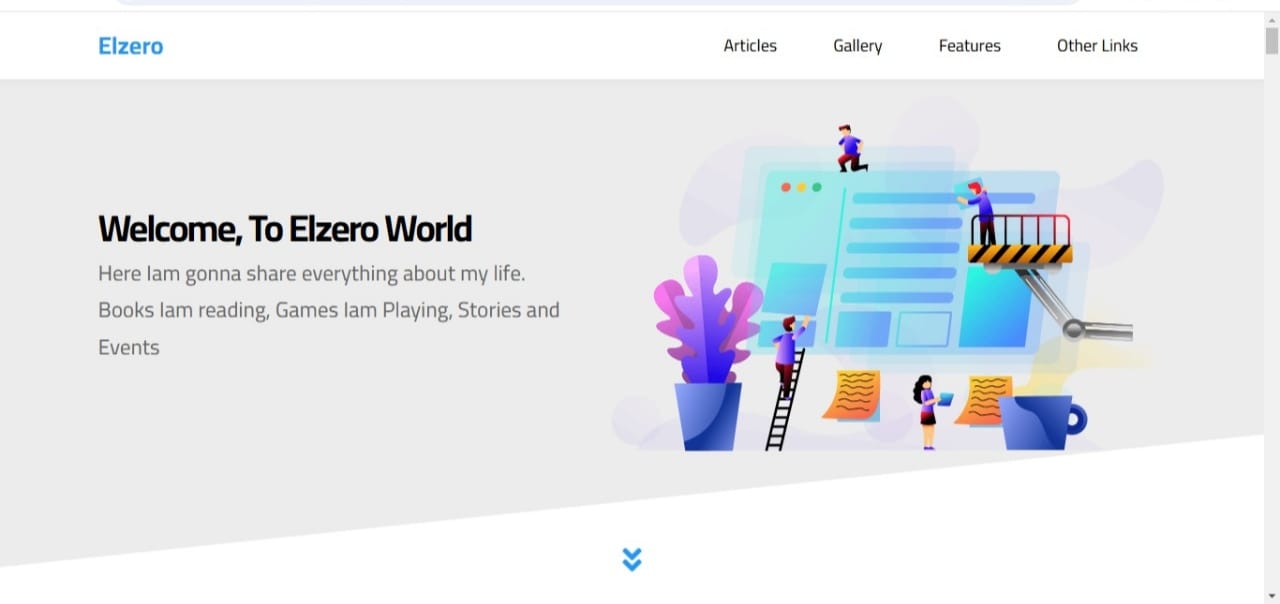The image size is (1280, 604).
Task: Click the green dot on the mock browser window
Action: 818,185
